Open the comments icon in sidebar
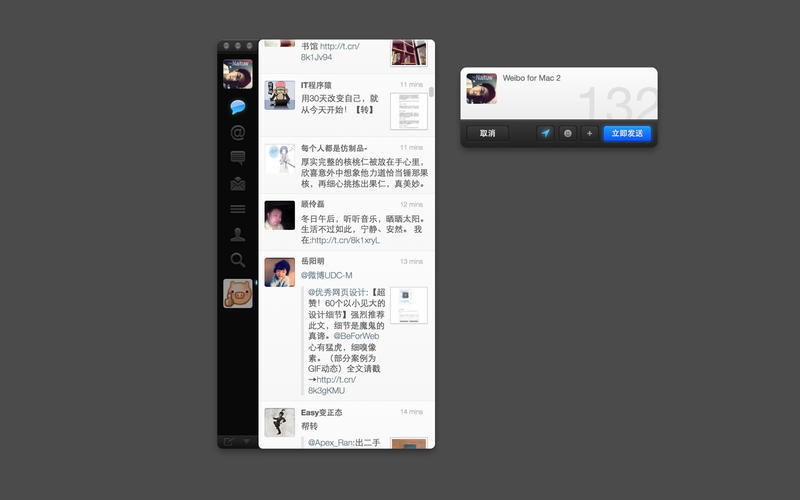Image resolution: width=800 pixels, height=500 pixels. [238, 158]
